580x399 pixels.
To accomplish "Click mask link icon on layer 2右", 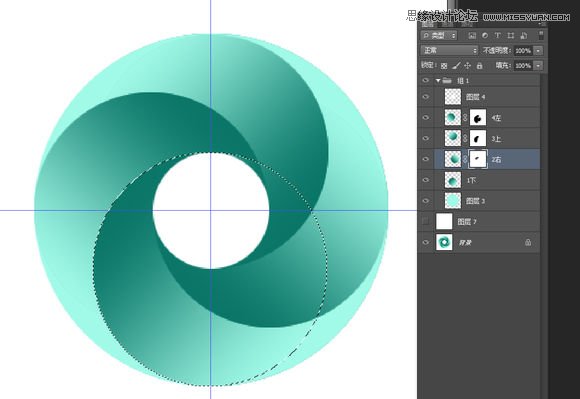I will tap(465, 159).
